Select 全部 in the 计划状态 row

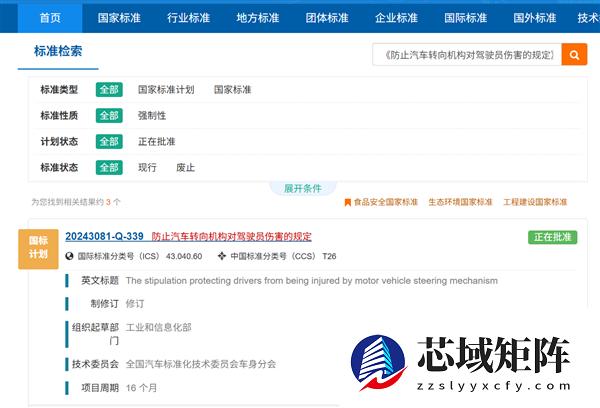109,142
